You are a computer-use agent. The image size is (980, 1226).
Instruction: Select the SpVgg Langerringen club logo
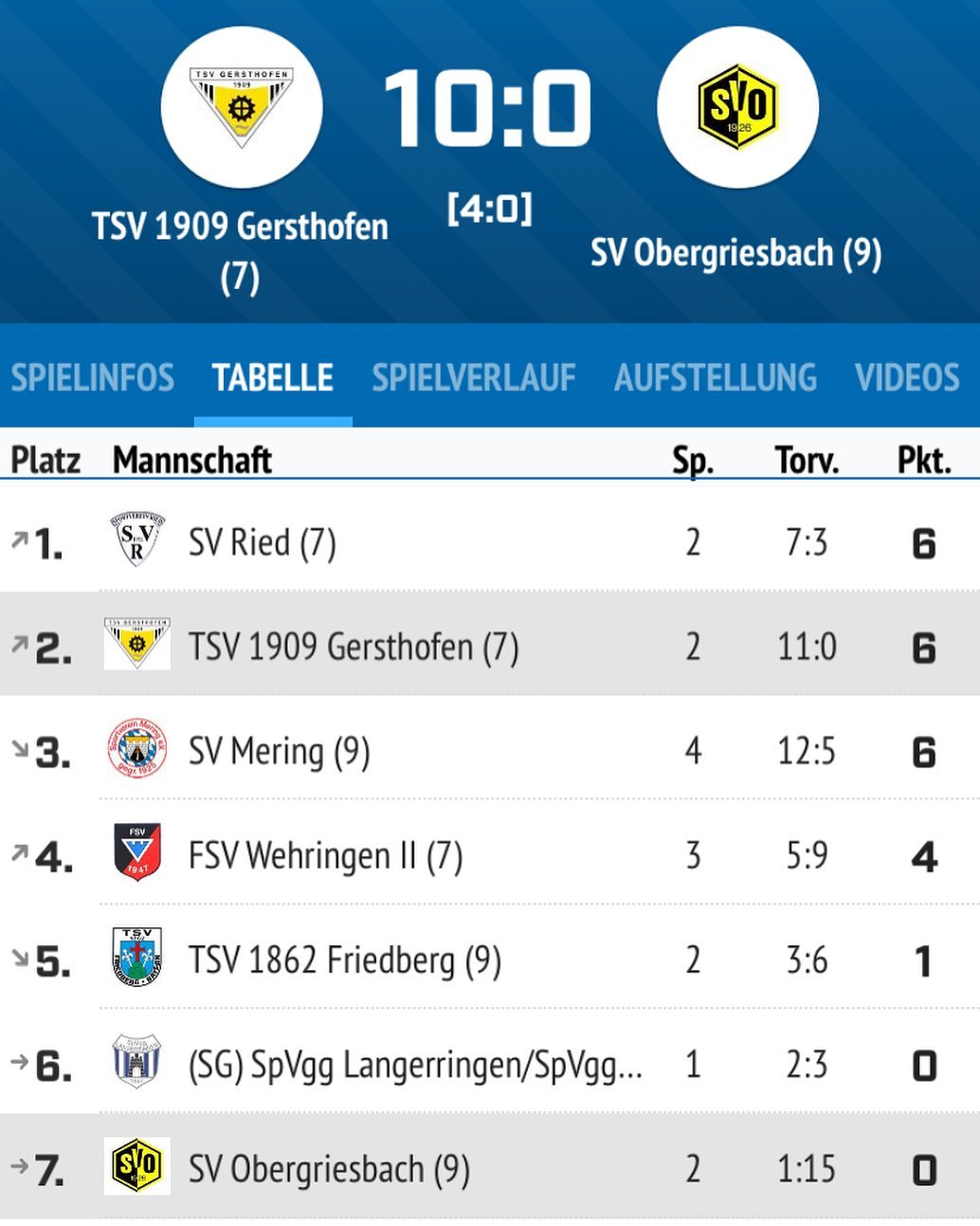tap(137, 1061)
